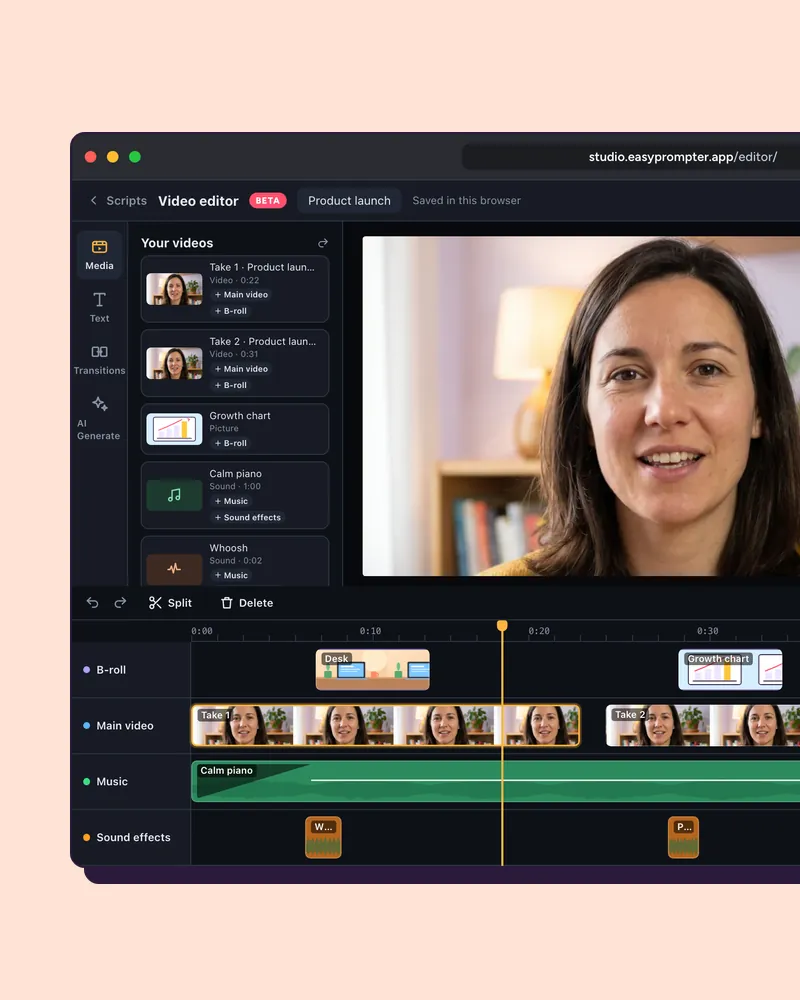This screenshot has height=1000, width=800.
Task: Click the refresh icon beside Your videos
Action: [323, 243]
